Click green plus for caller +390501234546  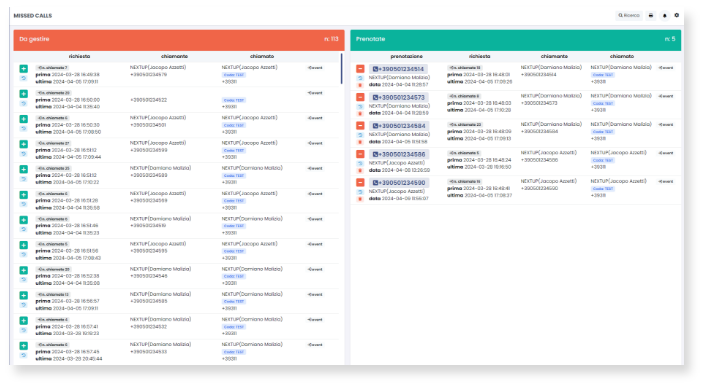(x=23, y=270)
